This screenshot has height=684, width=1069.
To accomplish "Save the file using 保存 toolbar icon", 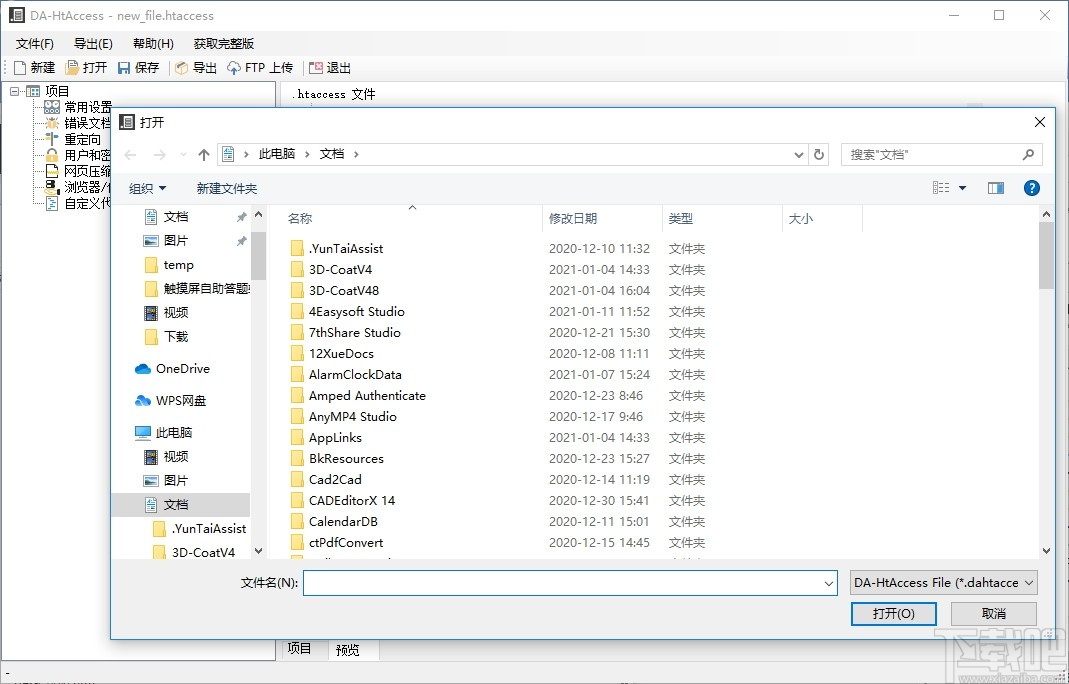I will [x=139, y=67].
